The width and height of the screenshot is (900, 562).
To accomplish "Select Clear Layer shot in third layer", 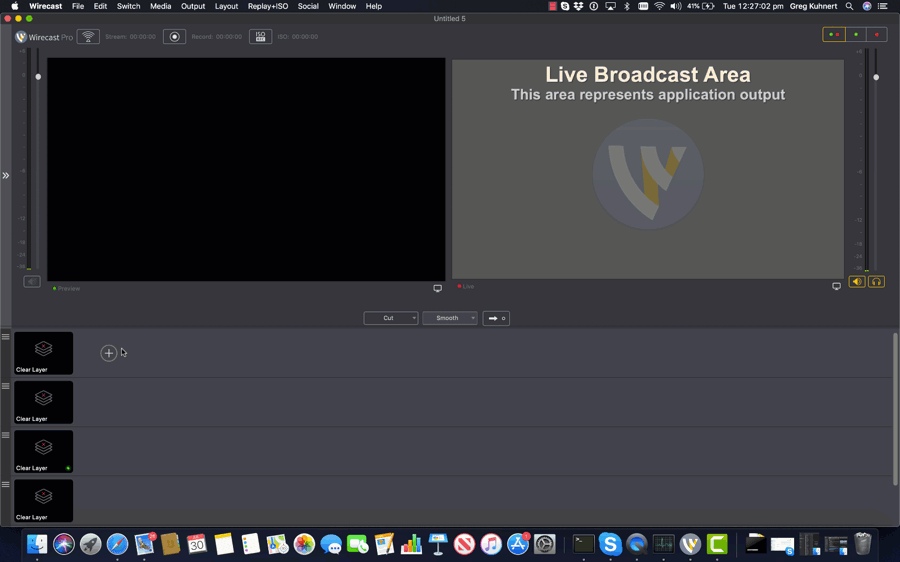I will (x=44, y=452).
